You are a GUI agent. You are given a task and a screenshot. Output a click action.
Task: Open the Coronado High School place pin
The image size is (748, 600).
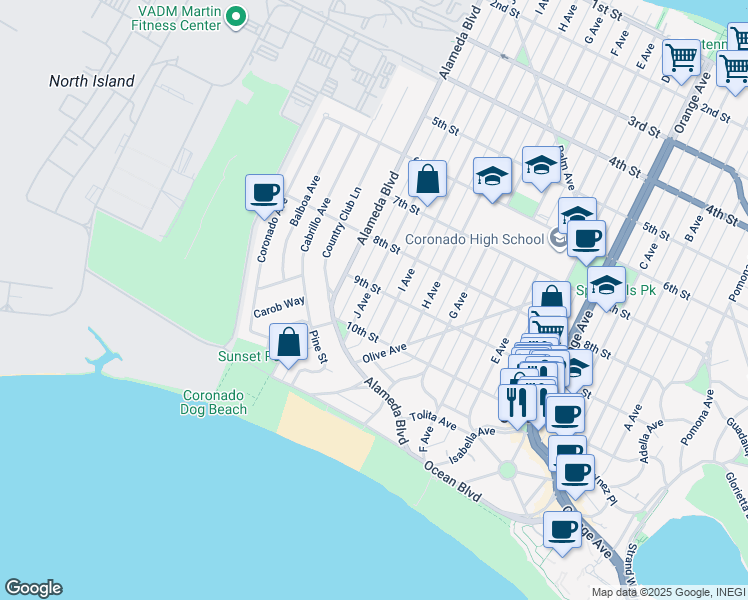(557, 238)
